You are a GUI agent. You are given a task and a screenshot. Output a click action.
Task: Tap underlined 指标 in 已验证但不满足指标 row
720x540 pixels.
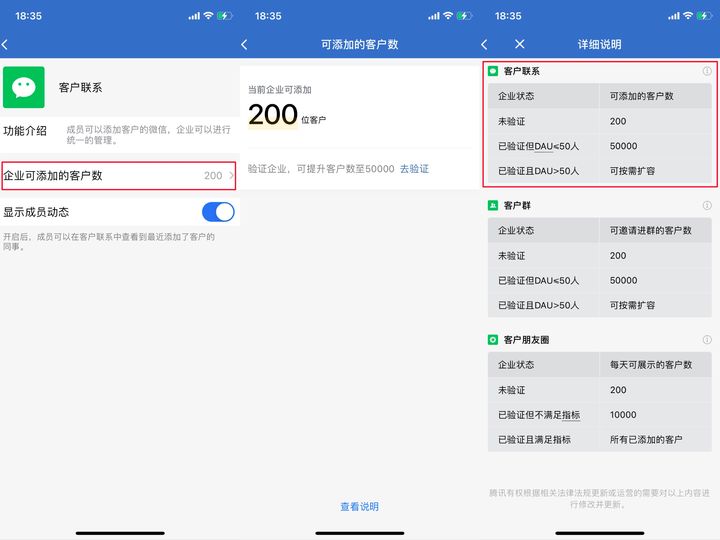click(570, 415)
